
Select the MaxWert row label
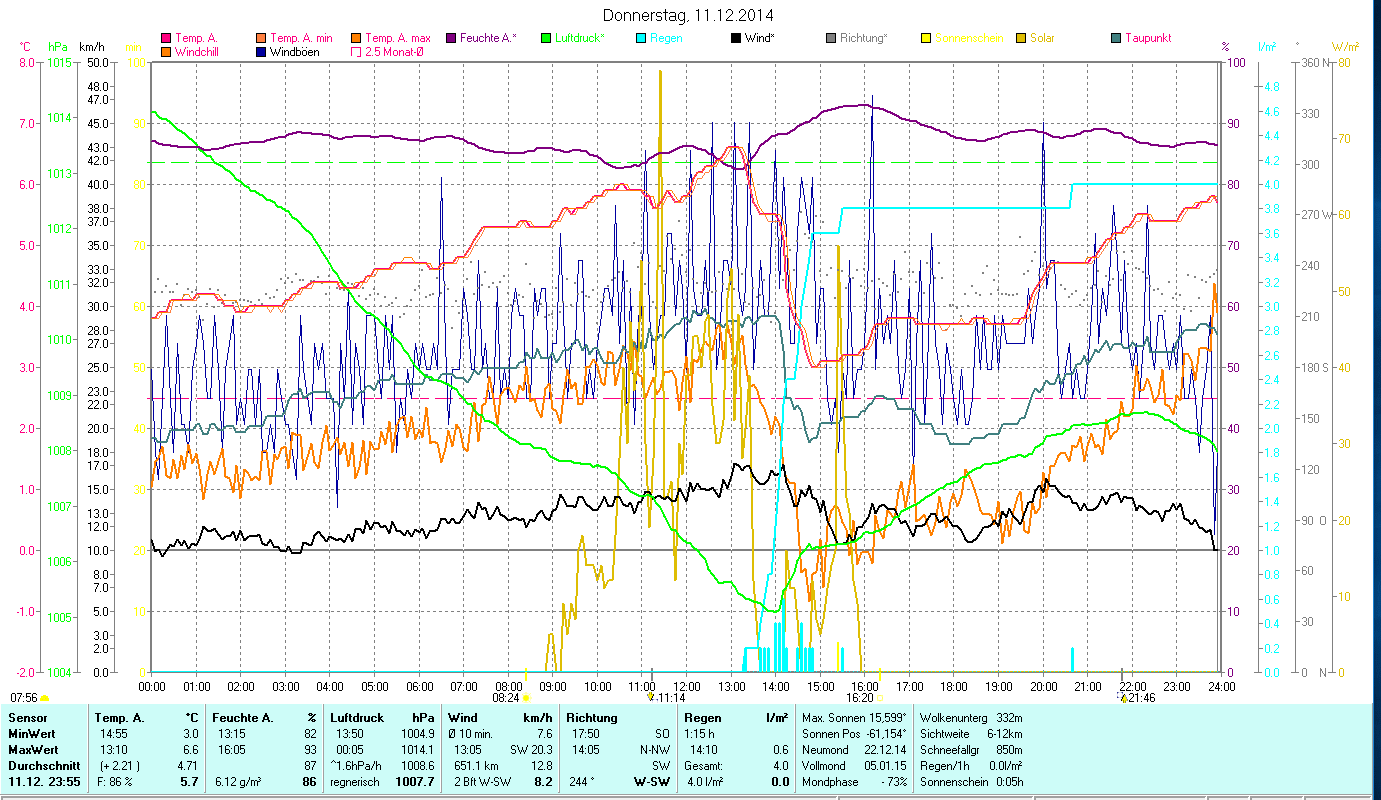[x=34, y=750]
